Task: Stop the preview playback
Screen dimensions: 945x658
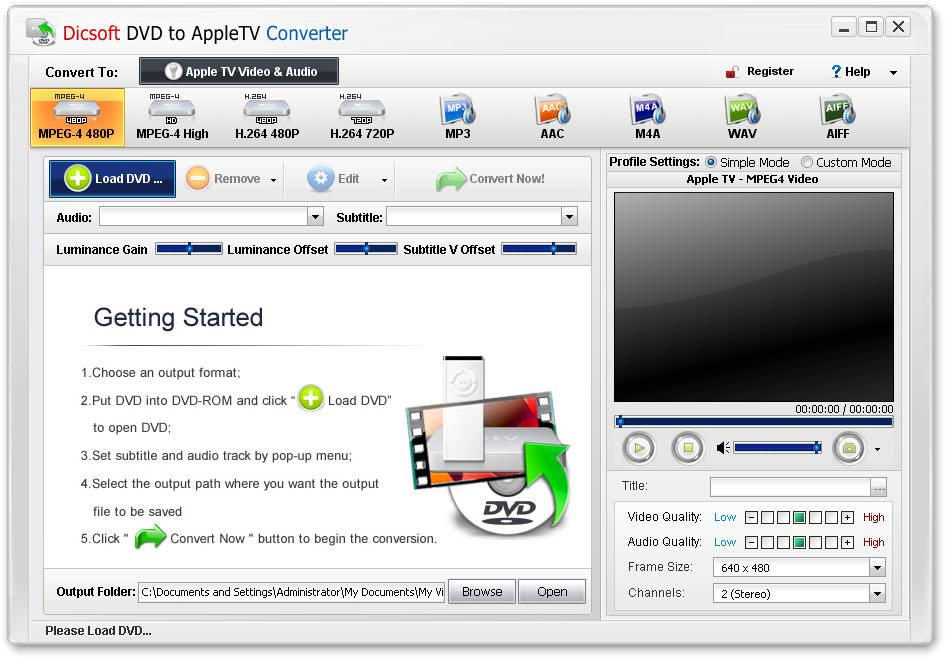Action: coord(688,448)
